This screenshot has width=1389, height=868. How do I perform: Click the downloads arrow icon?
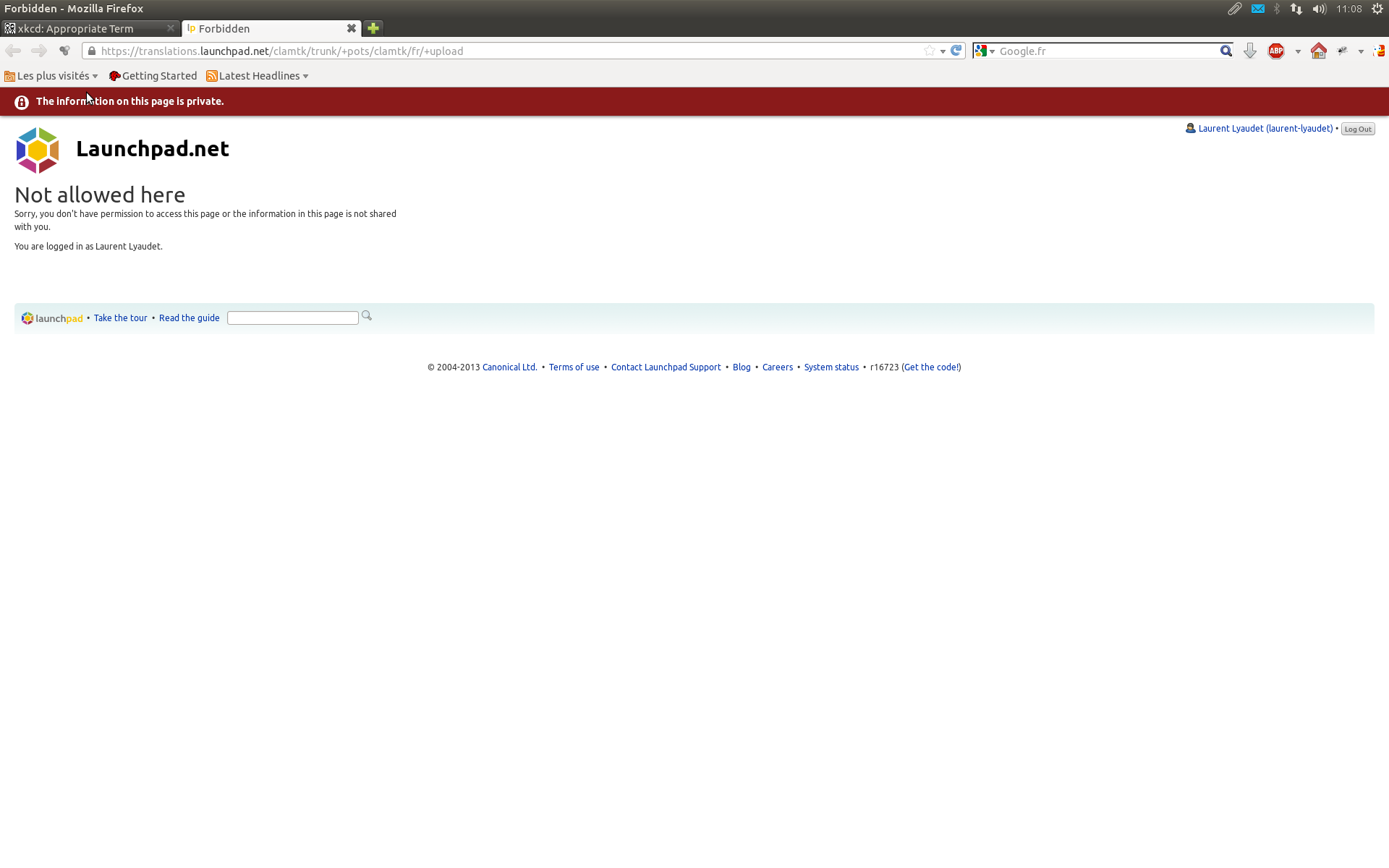[x=1249, y=51]
